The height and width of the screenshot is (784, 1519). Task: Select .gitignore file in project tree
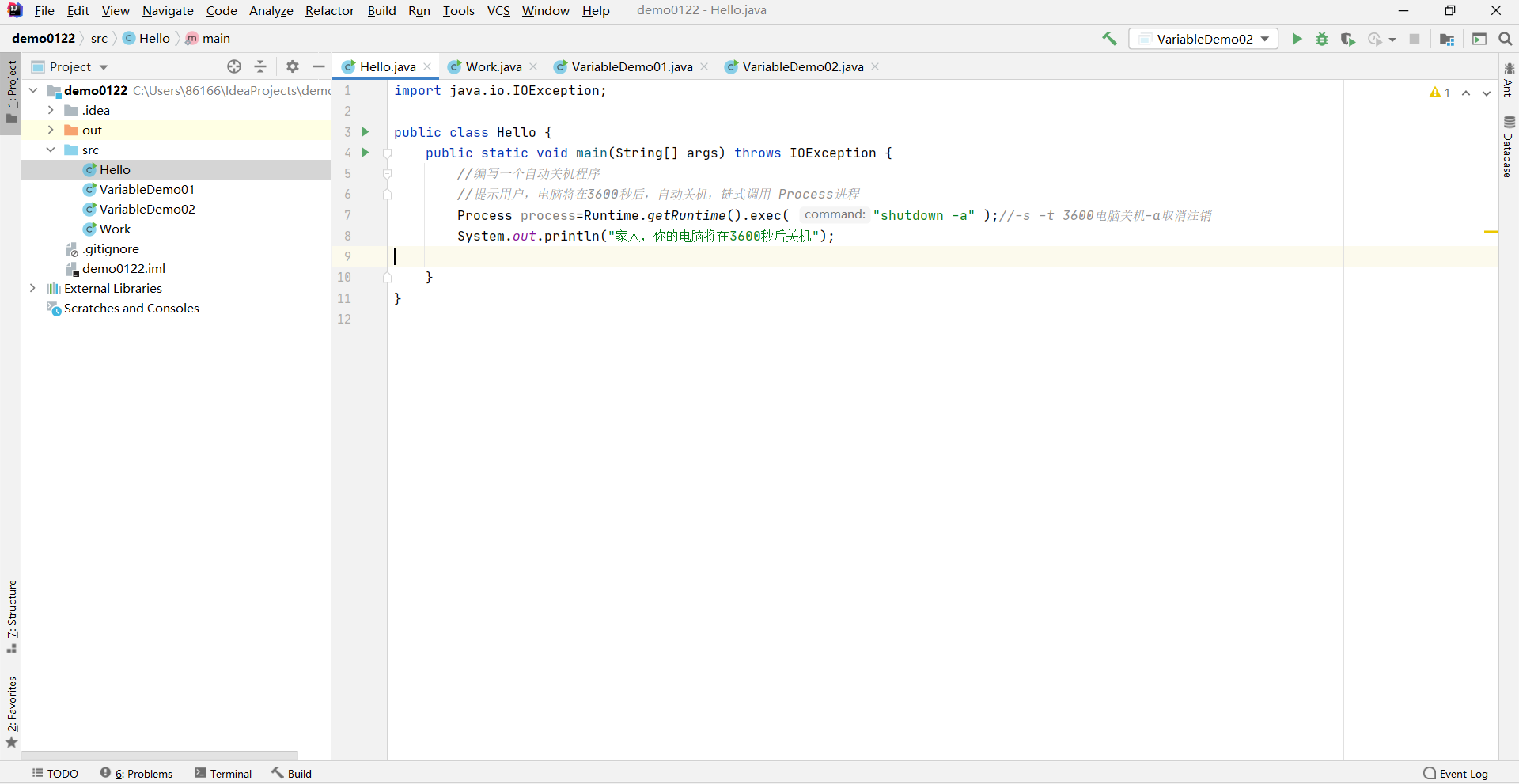(x=110, y=248)
